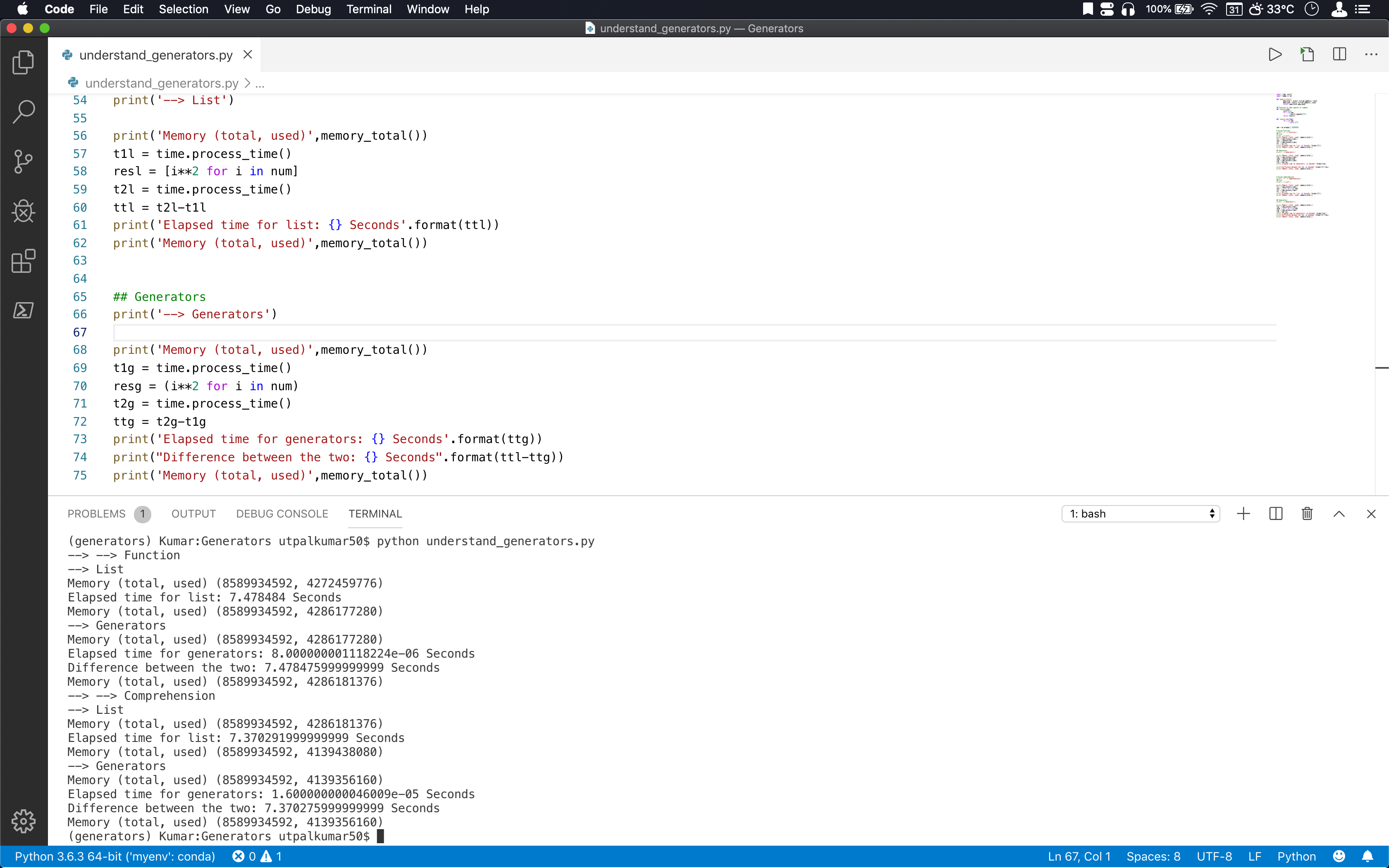Viewport: 1389px width, 868px height.
Task: Open the Explorer view in activity bar
Action: pos(23,62)
